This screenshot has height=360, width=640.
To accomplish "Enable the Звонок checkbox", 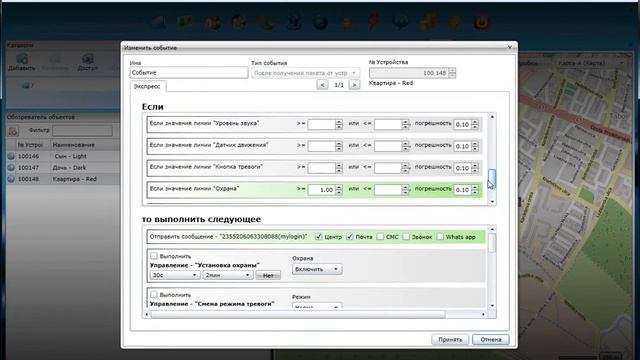I will point(406,237).
